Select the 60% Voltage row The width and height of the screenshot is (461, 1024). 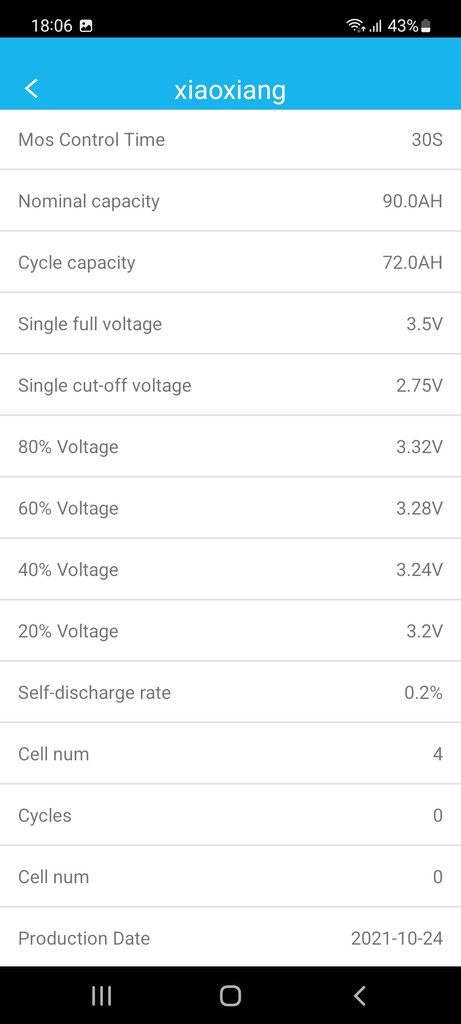[230, 508]
